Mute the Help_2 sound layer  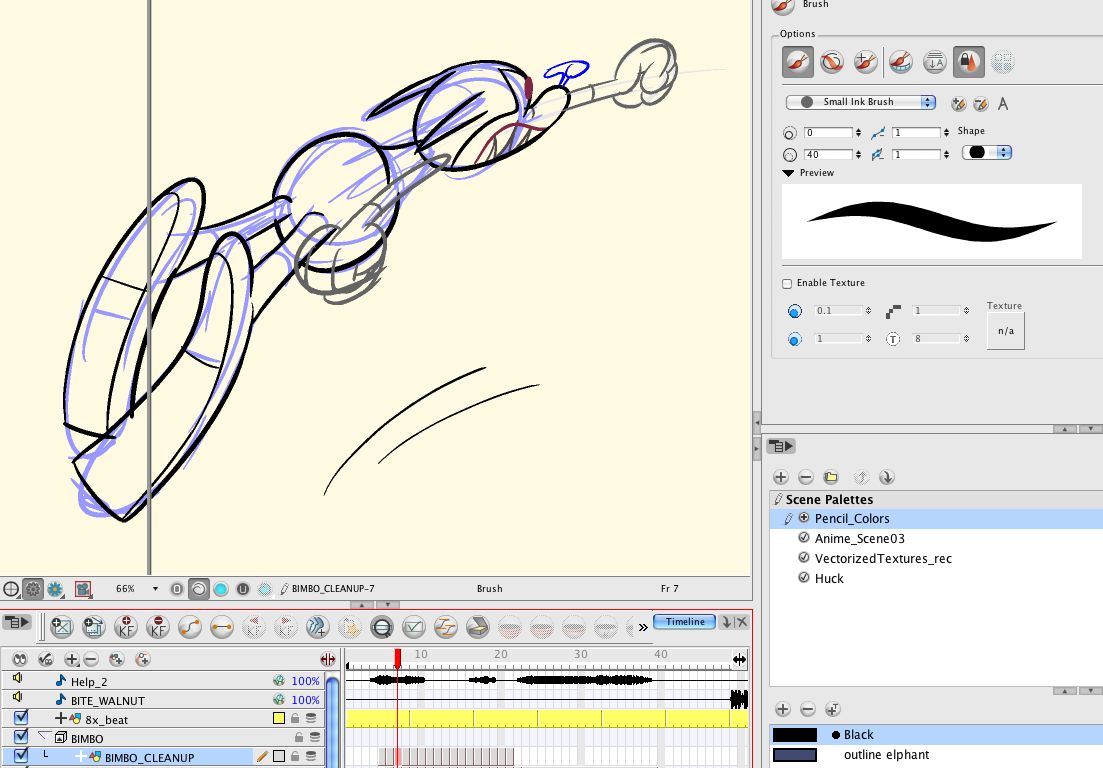[18, 678]
